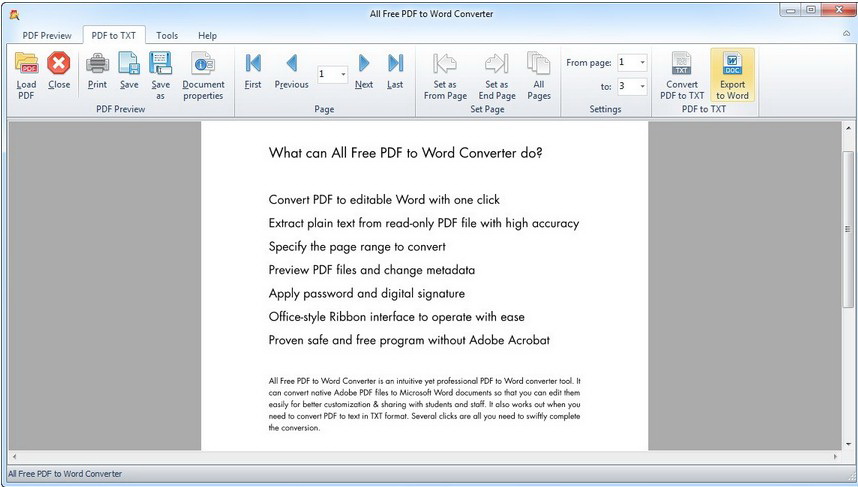Open the From page dropdown
This screenshot has height=487, width=858.
[x=642, y=62]
